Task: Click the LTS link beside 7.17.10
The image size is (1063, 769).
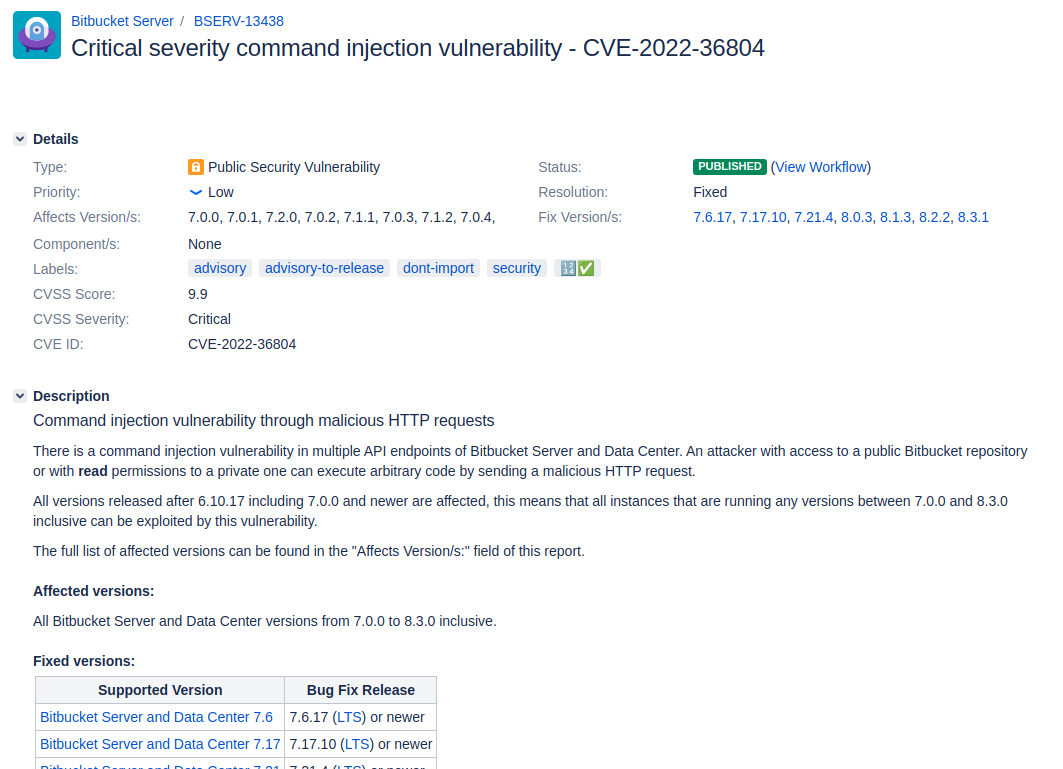Action: click(x=358, y=744)
